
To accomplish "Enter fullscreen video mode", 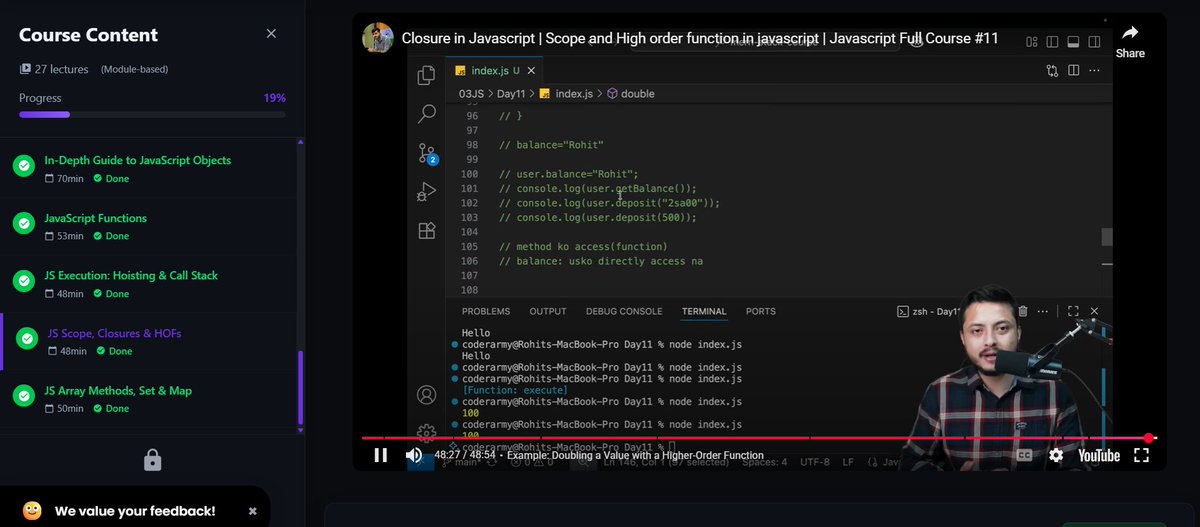I will (x=1141, y=455).
